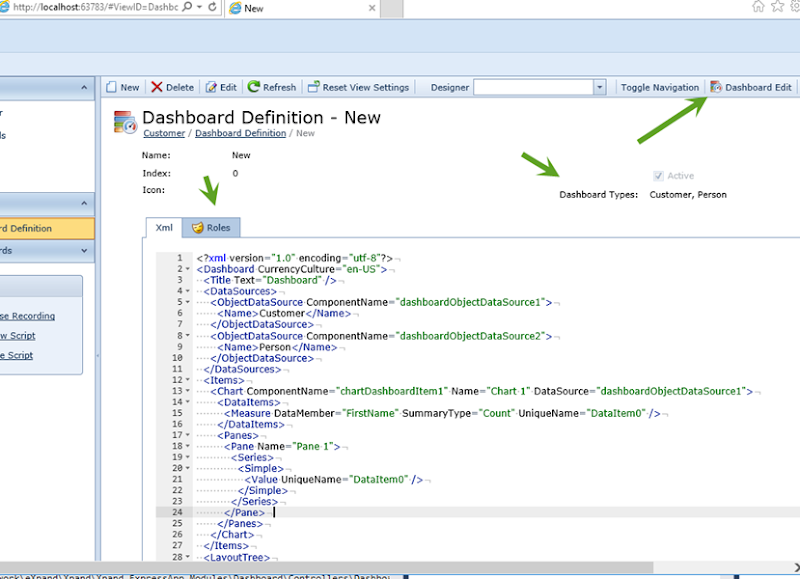Click the Dashboard Definition header icon
The image size is (800, 579).
[126, 123]
